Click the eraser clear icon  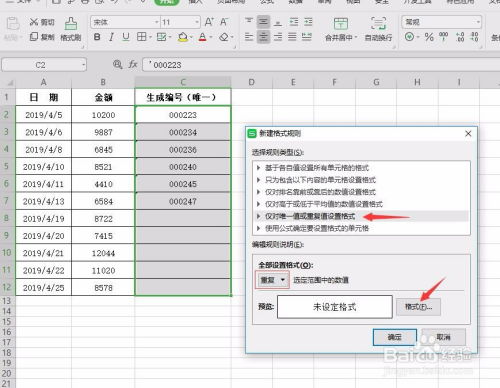click(x=224, y=37)
